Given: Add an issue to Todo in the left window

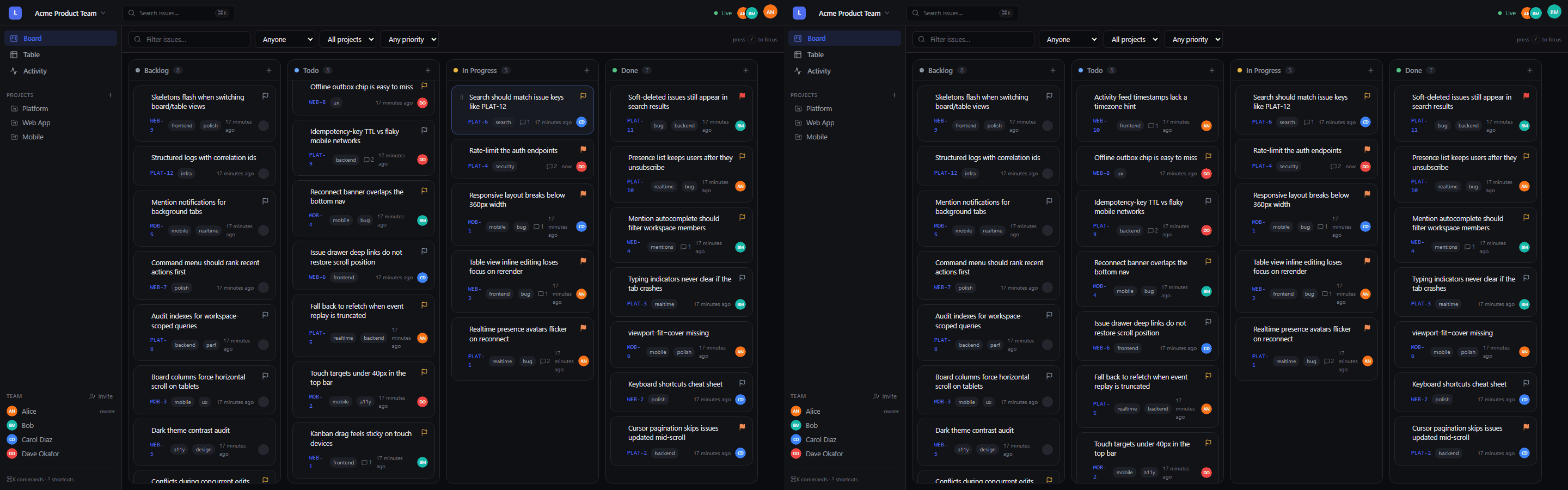Looking at the screenshot, I should coord(428,71).
